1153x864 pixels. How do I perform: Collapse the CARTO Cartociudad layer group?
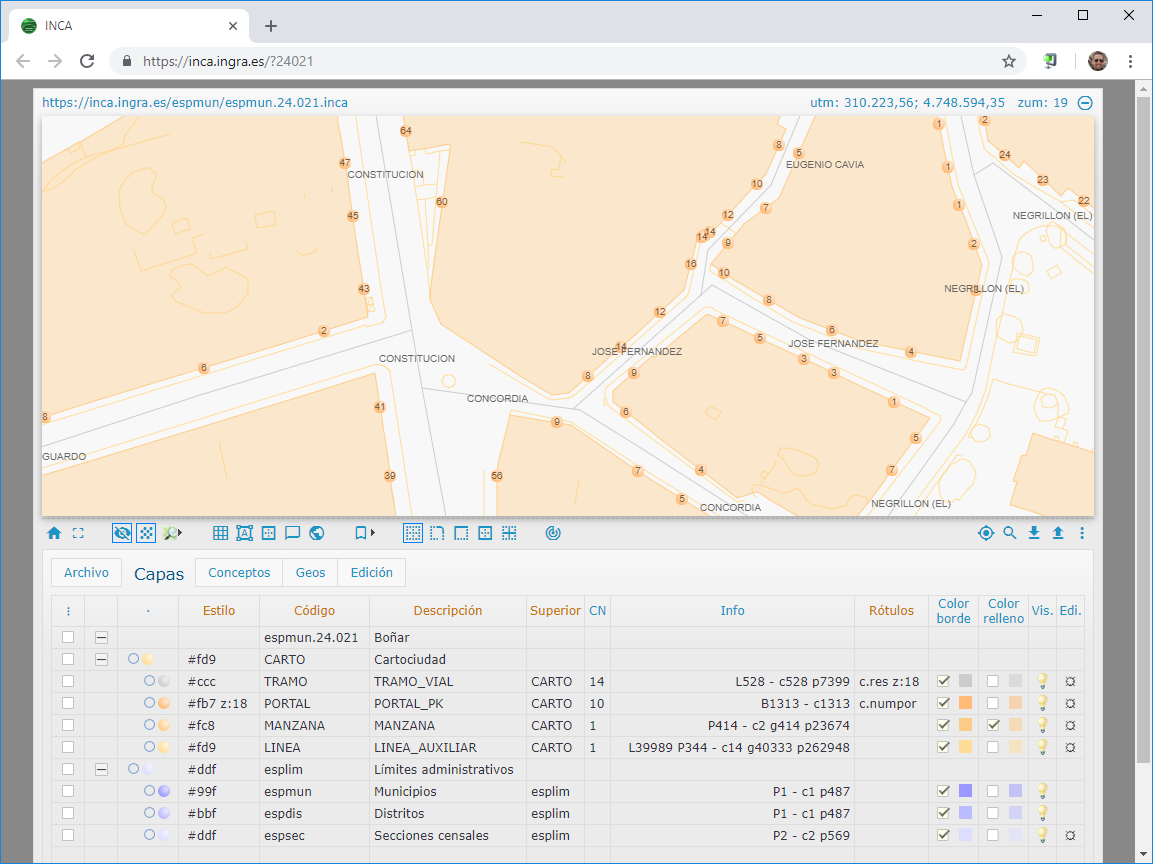pyautogui.click(x=101, y=659)
